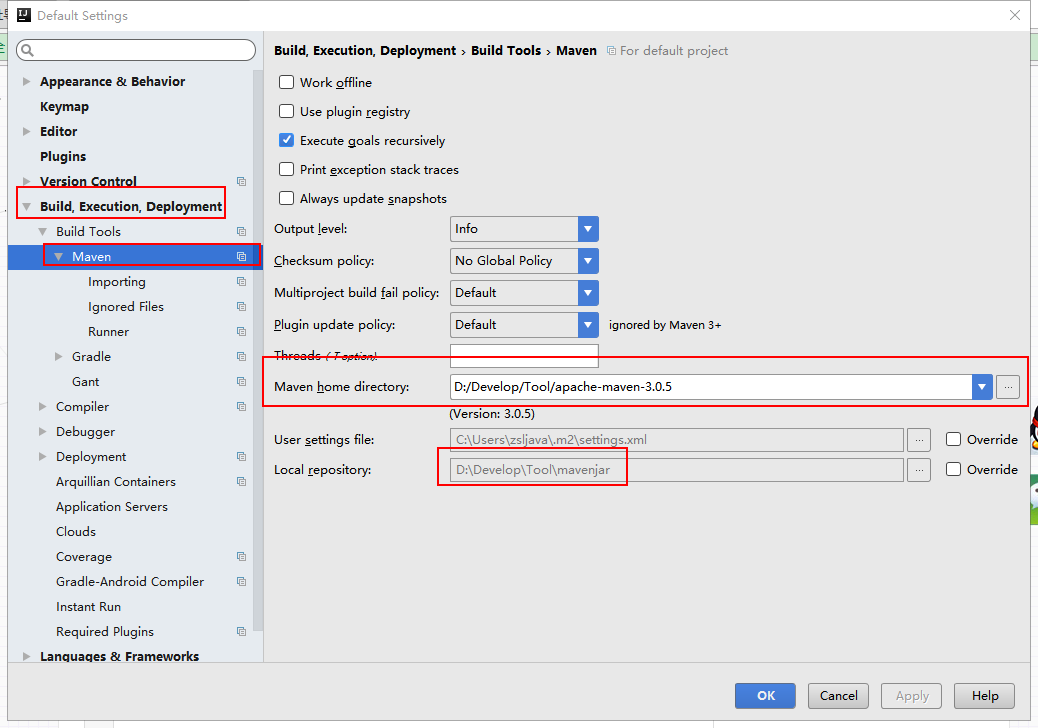Click the settings search field

point(136,50)
